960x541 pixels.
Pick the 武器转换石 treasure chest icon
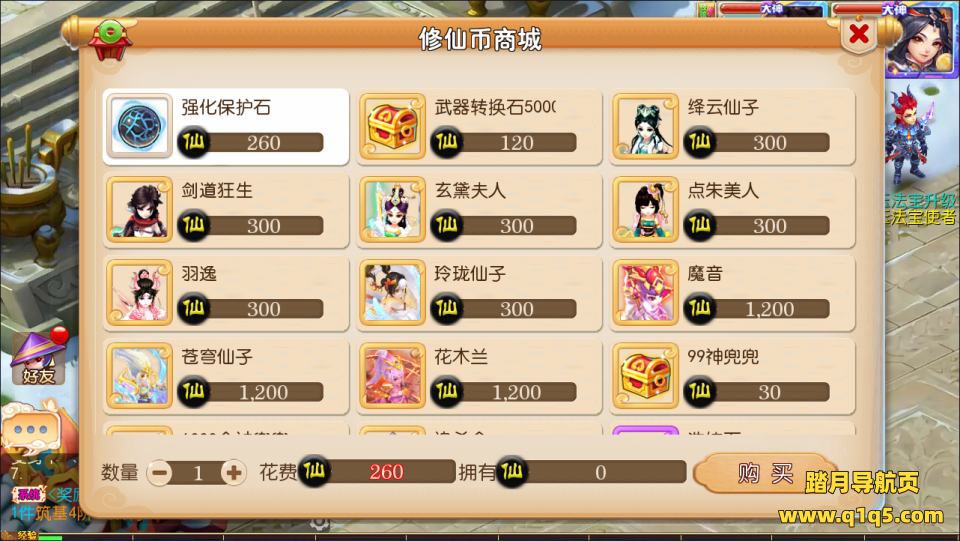tap(392, 126)
